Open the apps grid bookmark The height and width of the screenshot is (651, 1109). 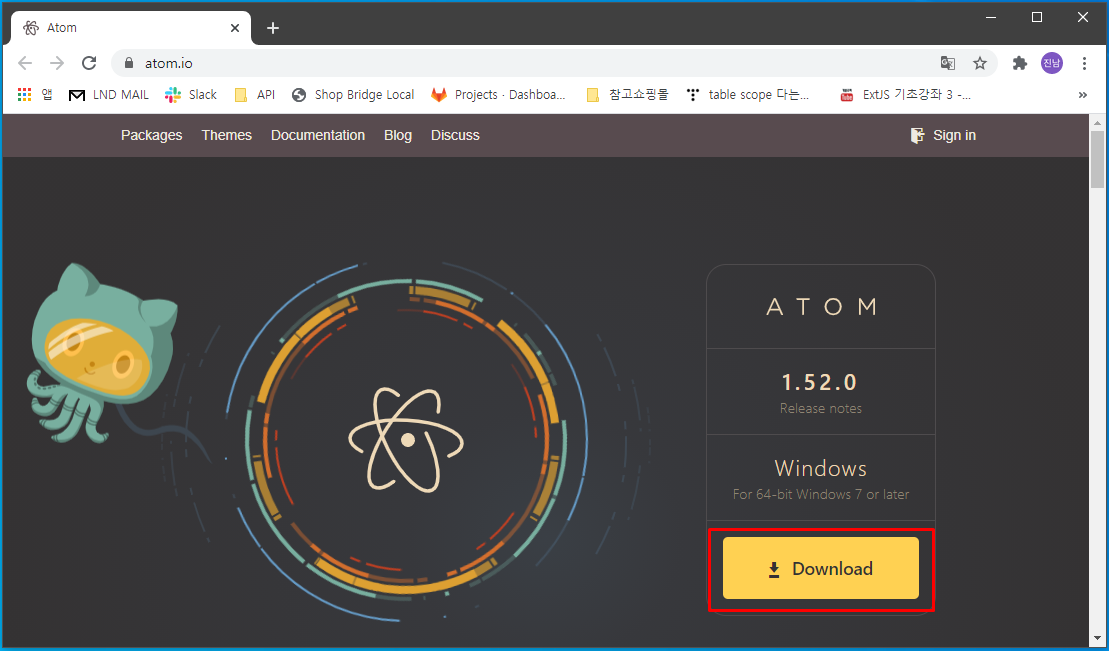tap(35, 94)
